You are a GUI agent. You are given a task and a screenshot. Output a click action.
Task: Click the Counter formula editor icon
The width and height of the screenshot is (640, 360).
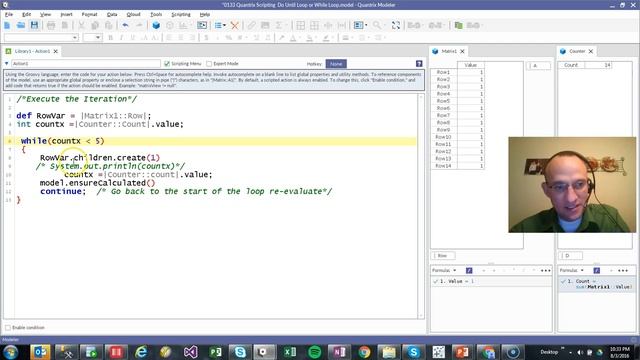coord(596,271)
